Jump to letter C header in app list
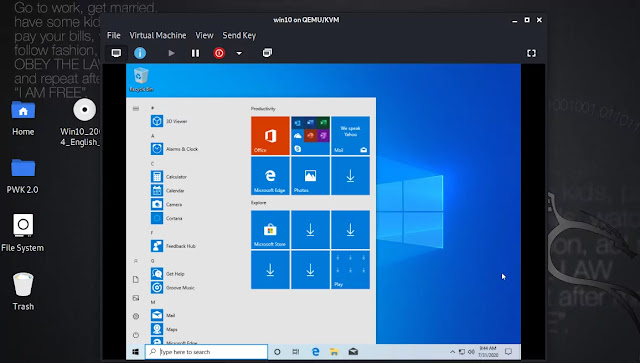 152,164
